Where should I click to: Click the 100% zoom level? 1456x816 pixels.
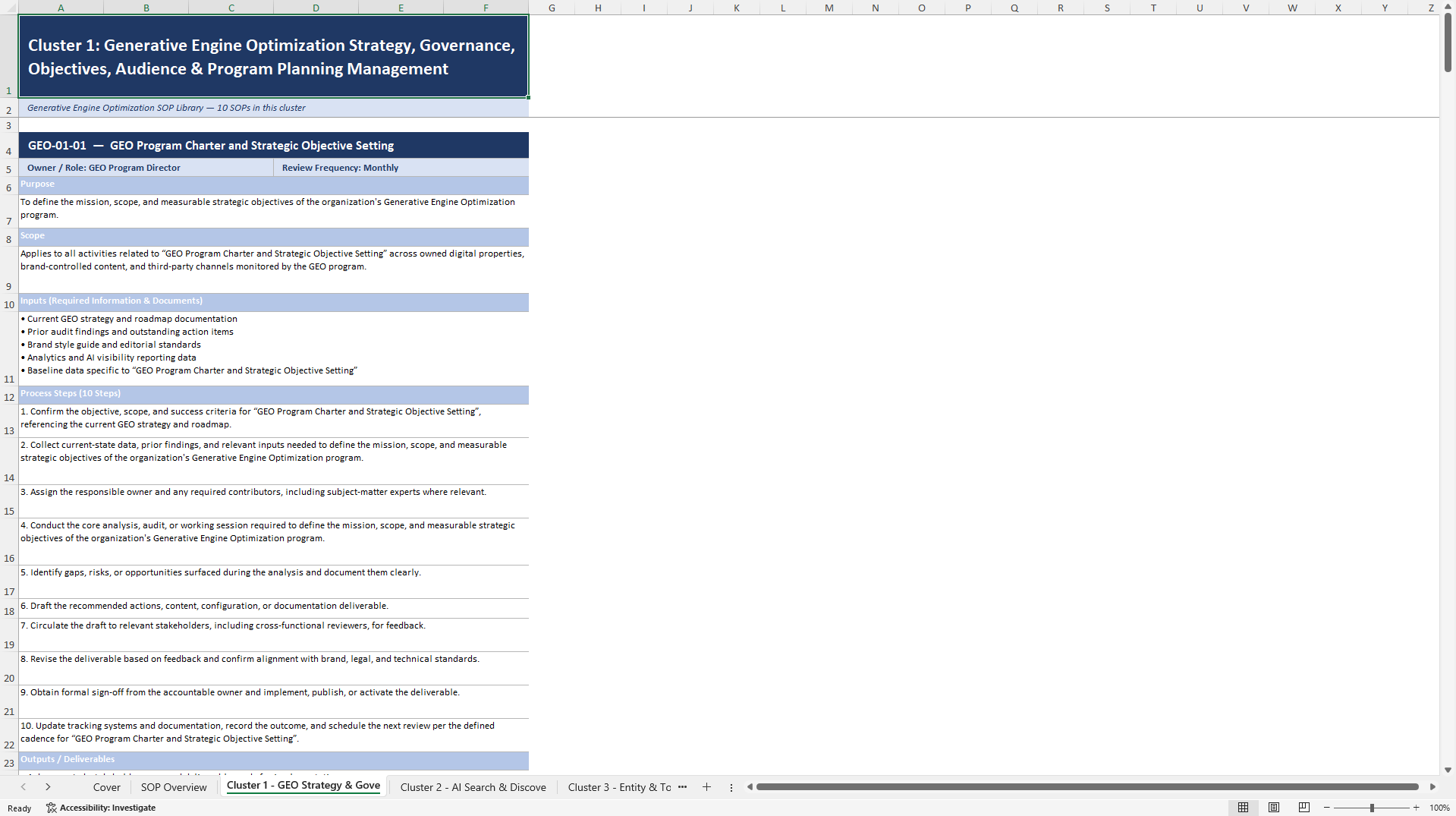1439,808
